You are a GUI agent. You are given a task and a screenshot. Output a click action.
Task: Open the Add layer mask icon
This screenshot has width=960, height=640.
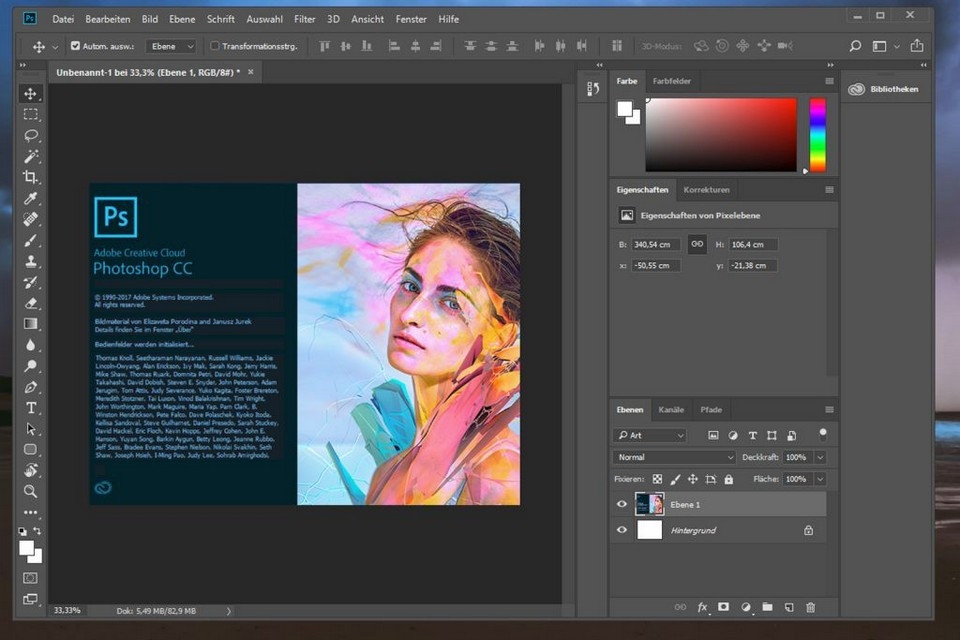[723, 607]
